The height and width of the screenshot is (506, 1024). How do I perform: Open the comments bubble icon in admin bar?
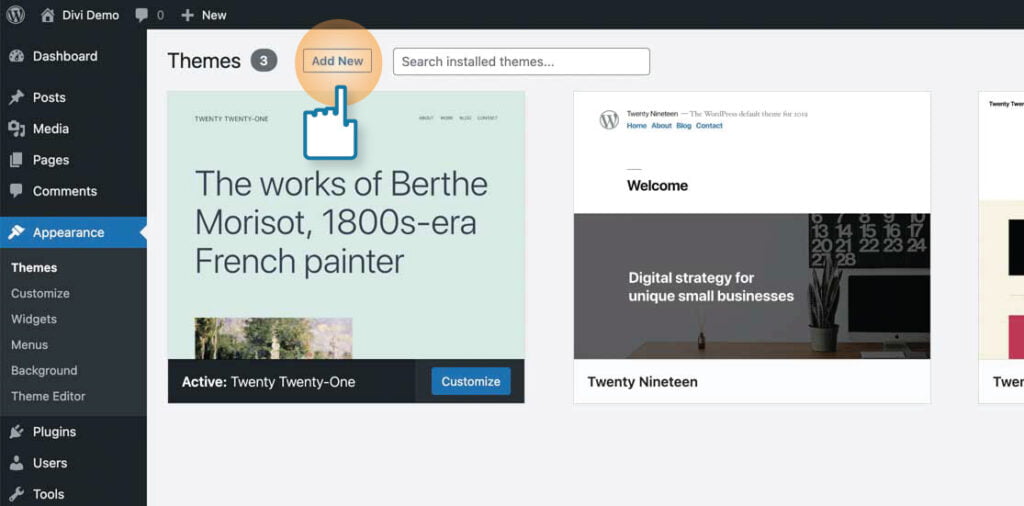[x=141, y=15]
